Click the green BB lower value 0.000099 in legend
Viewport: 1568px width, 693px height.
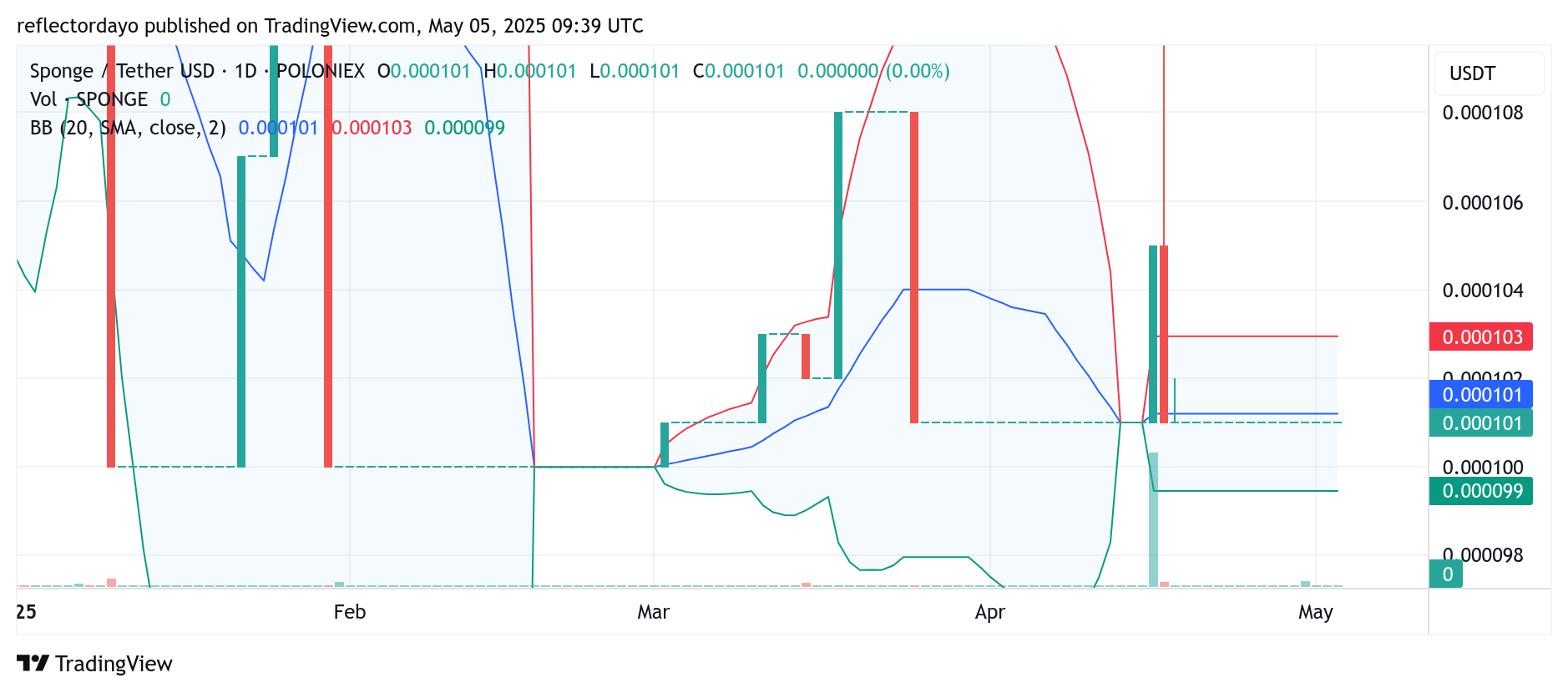pos(464,128)
